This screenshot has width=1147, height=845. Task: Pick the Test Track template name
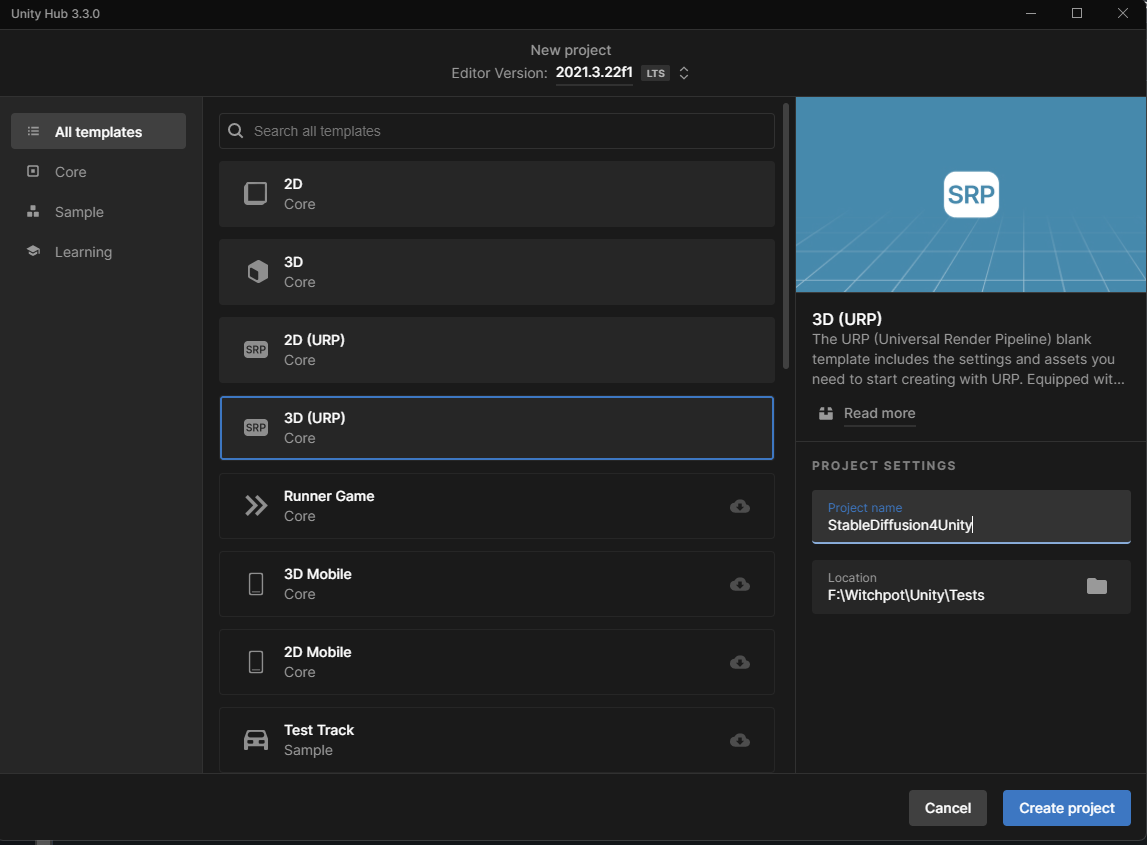coord(319,730)
